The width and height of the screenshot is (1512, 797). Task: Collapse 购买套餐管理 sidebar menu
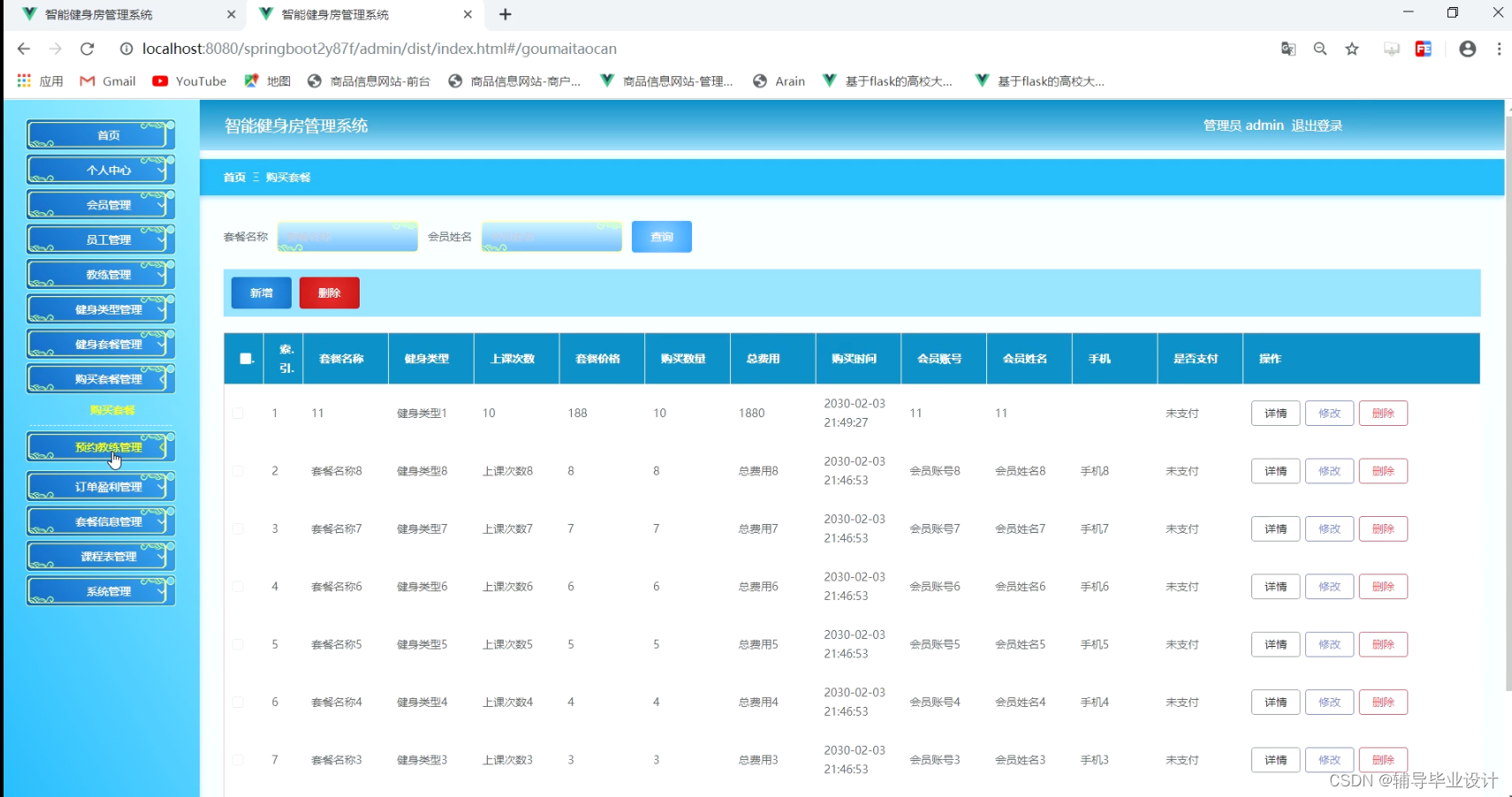[x=101, y=379]
